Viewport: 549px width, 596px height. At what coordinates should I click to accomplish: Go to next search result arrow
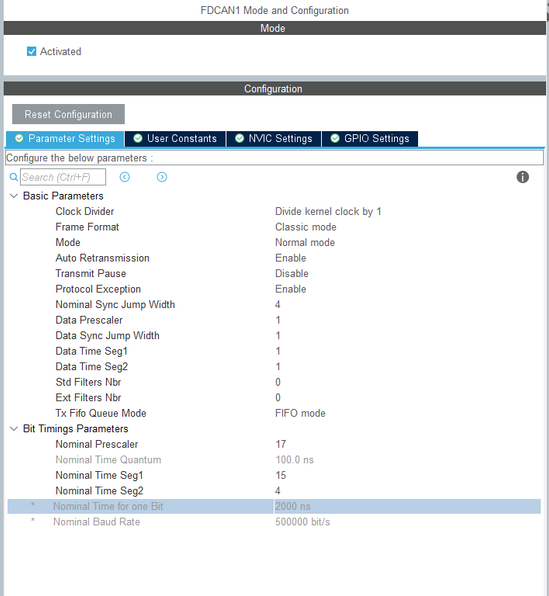(162, 177)
